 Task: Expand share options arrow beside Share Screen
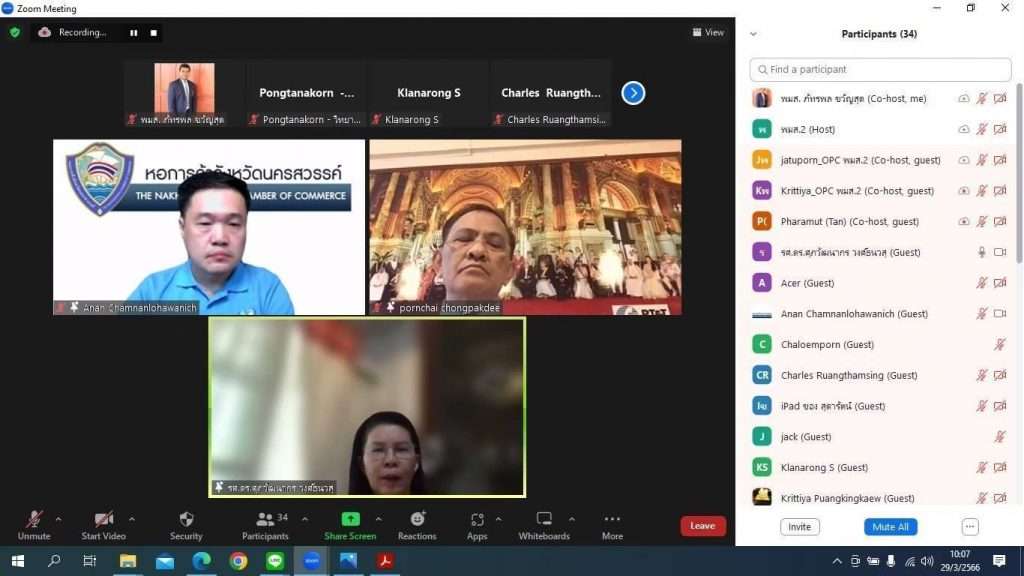click(379, 519)
